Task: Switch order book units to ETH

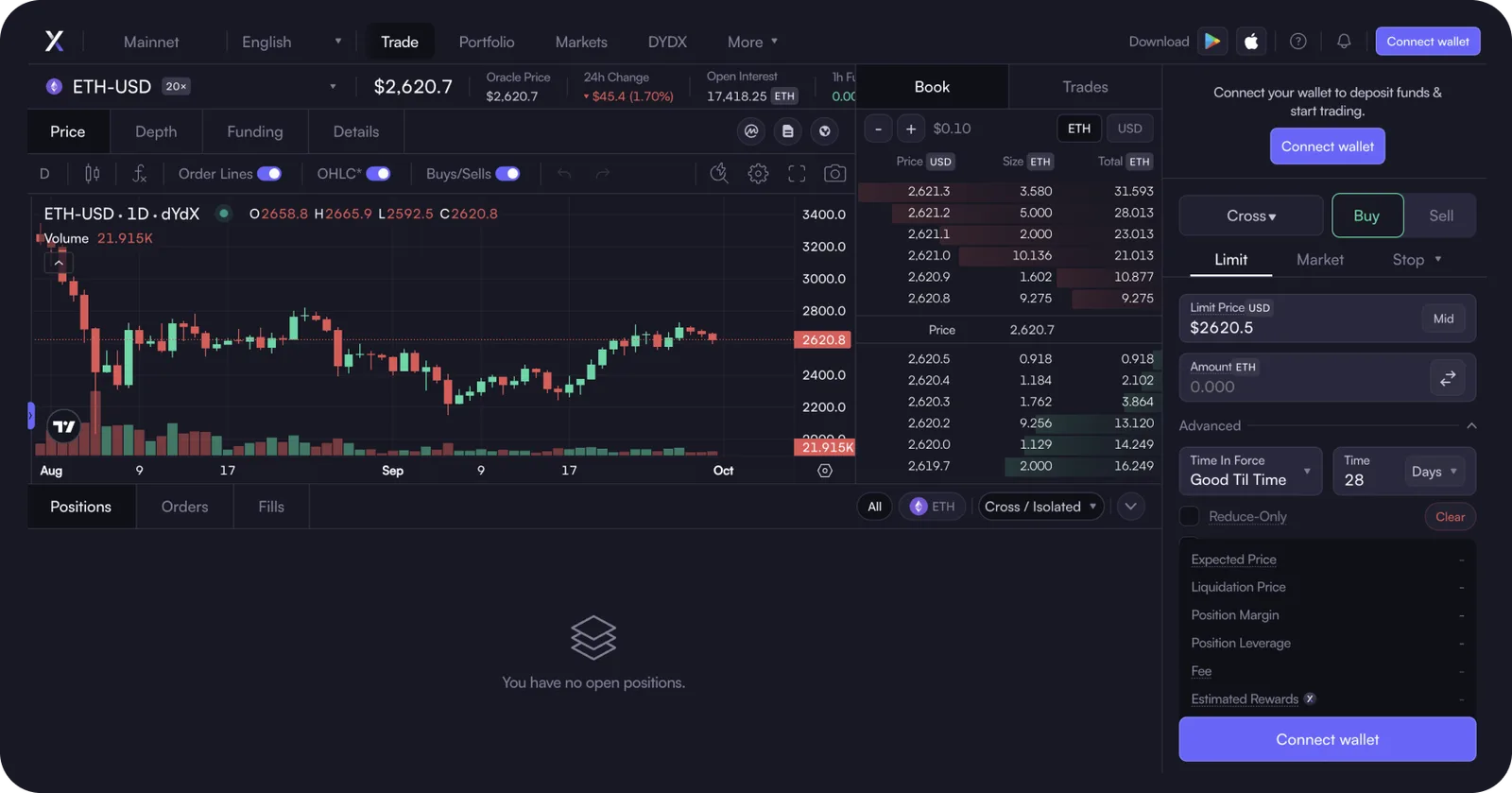Action: 1079,129
